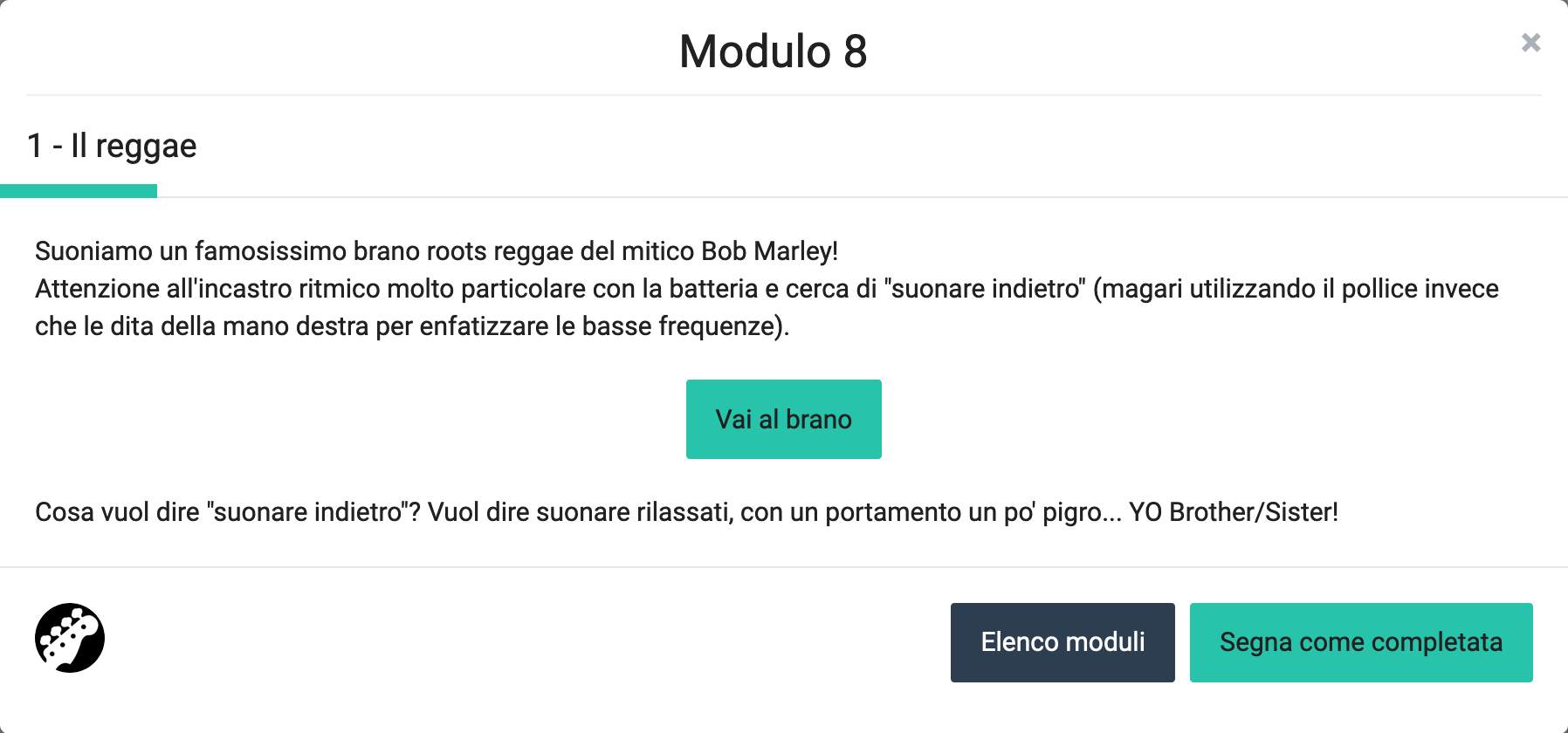Viewport: 1568px width, 733px height.
Task: Click the green tab indicator bar
Action: coord(79,191)
